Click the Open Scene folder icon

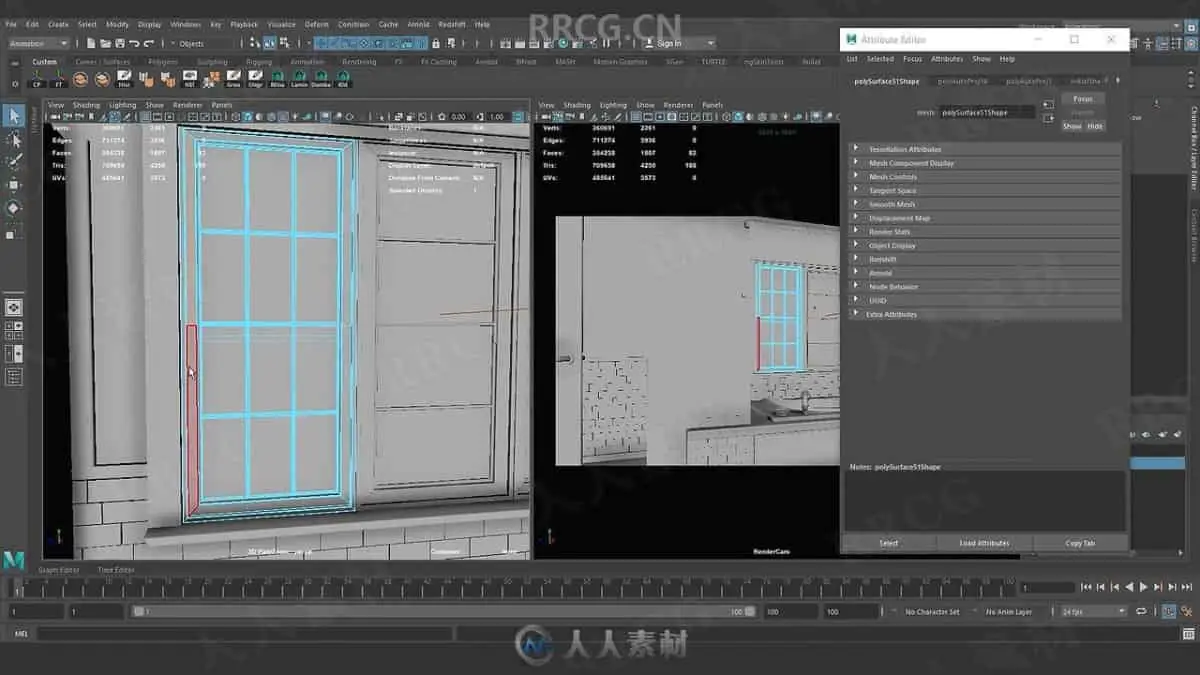point(106,43)
